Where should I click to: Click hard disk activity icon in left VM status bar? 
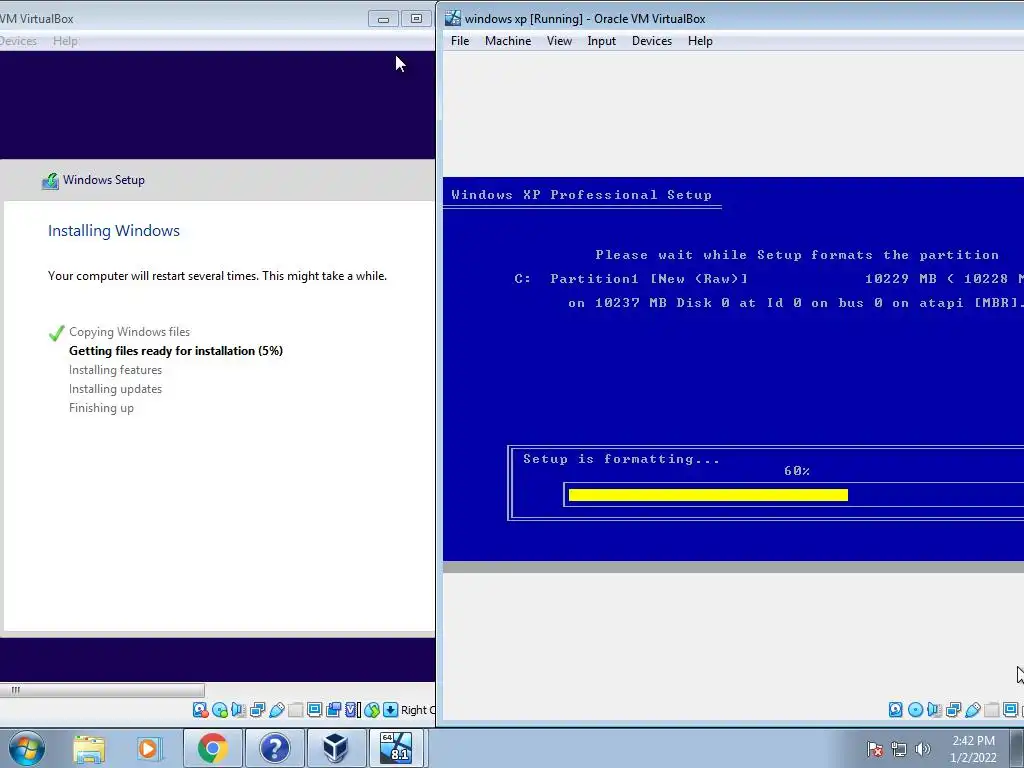coord(200,710)
